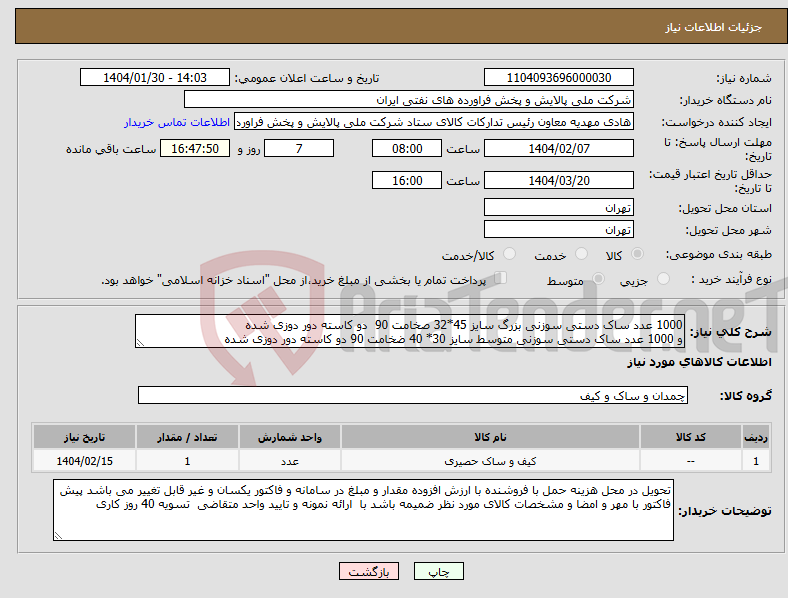
Task: Click the تعداد / مقدار column header
Action: click(x=187, y=437)
